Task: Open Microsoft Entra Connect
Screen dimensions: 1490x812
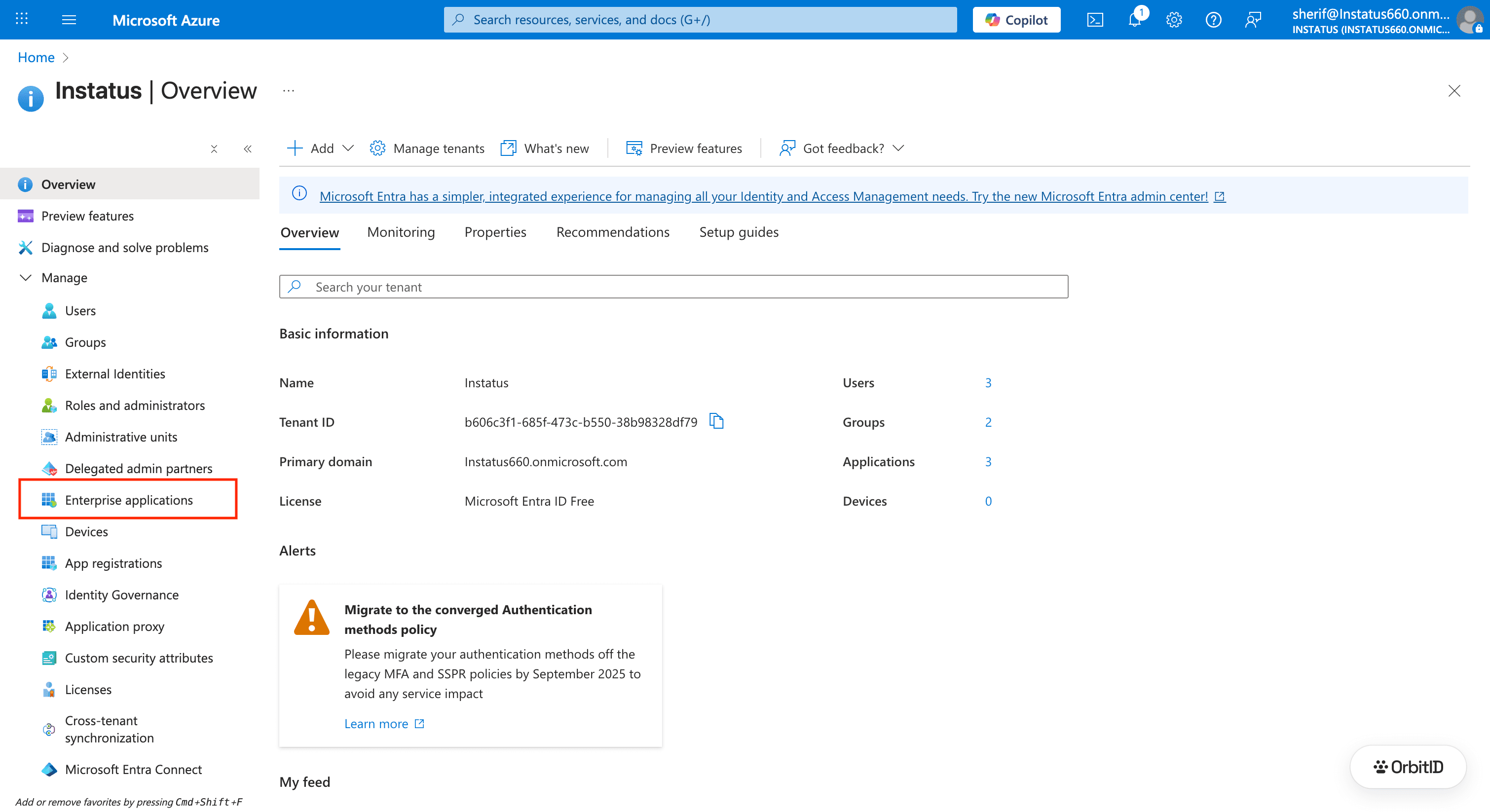Action: [133, 769]
